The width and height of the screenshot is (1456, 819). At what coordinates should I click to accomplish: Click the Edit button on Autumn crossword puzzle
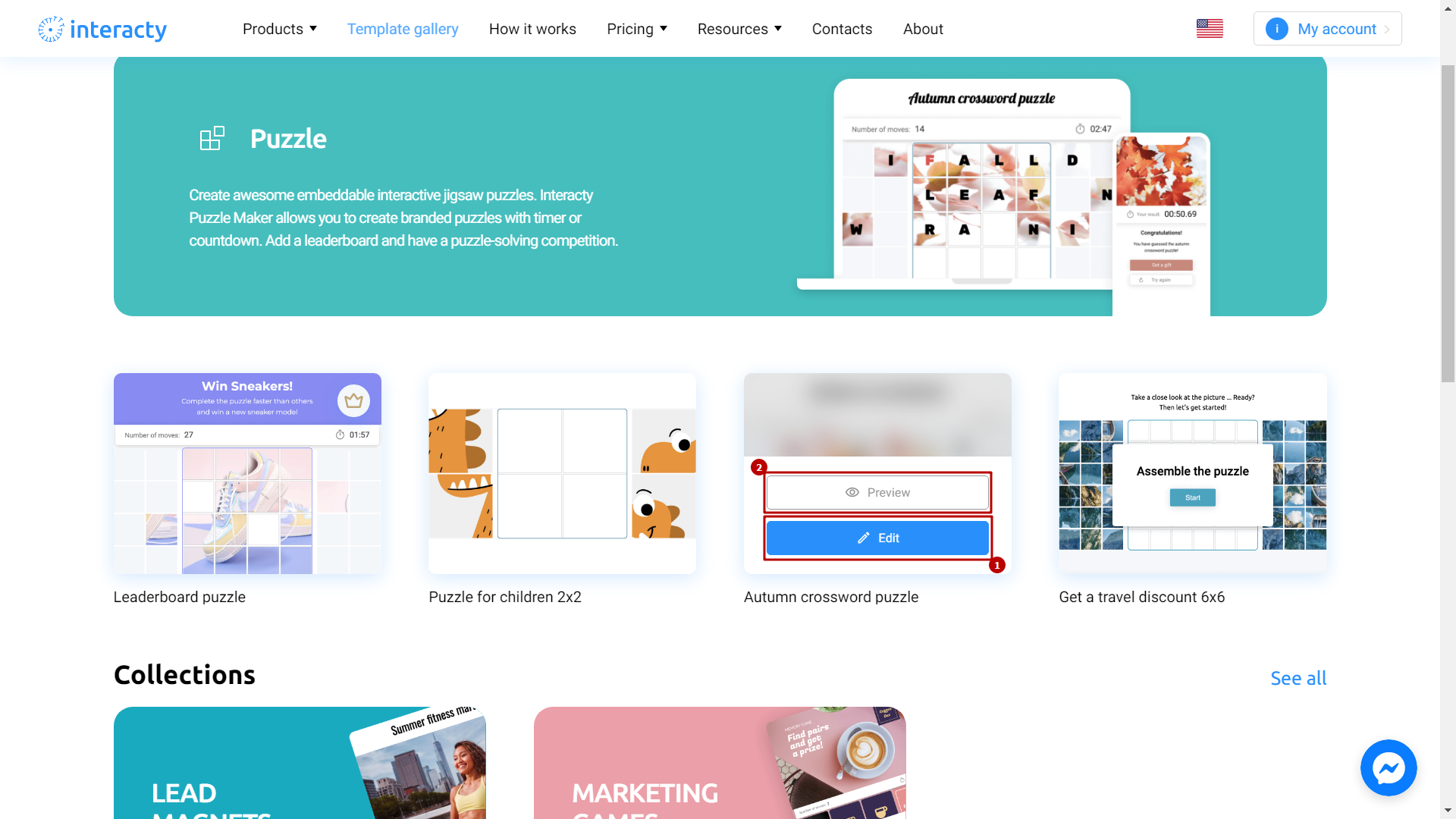(877, 538)
